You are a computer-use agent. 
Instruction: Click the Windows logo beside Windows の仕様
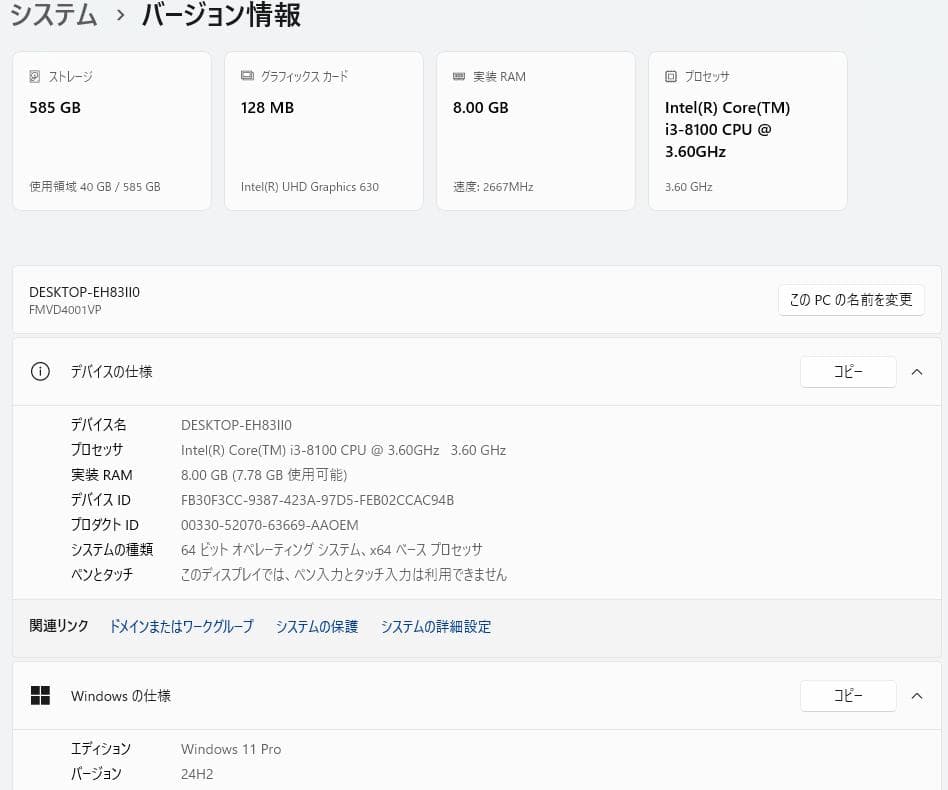pos(40,696)
